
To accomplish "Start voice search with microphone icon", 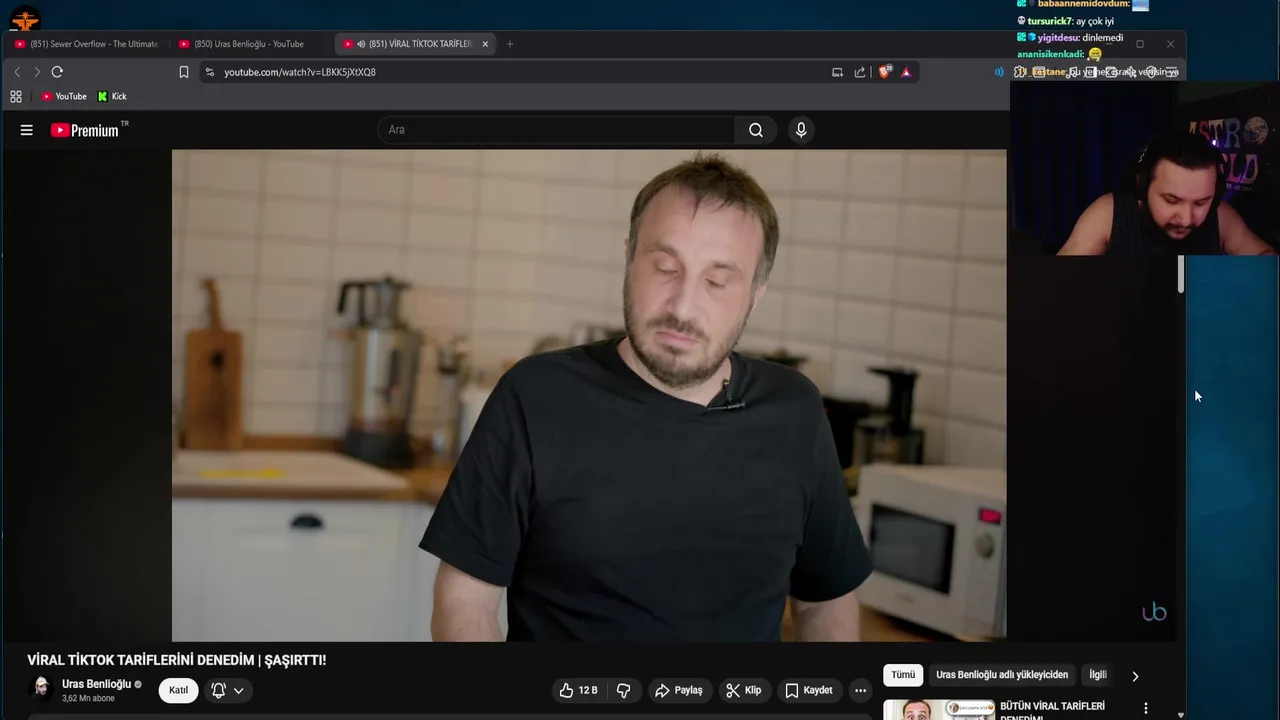I will pyautogui.click(x=801, y=130).
